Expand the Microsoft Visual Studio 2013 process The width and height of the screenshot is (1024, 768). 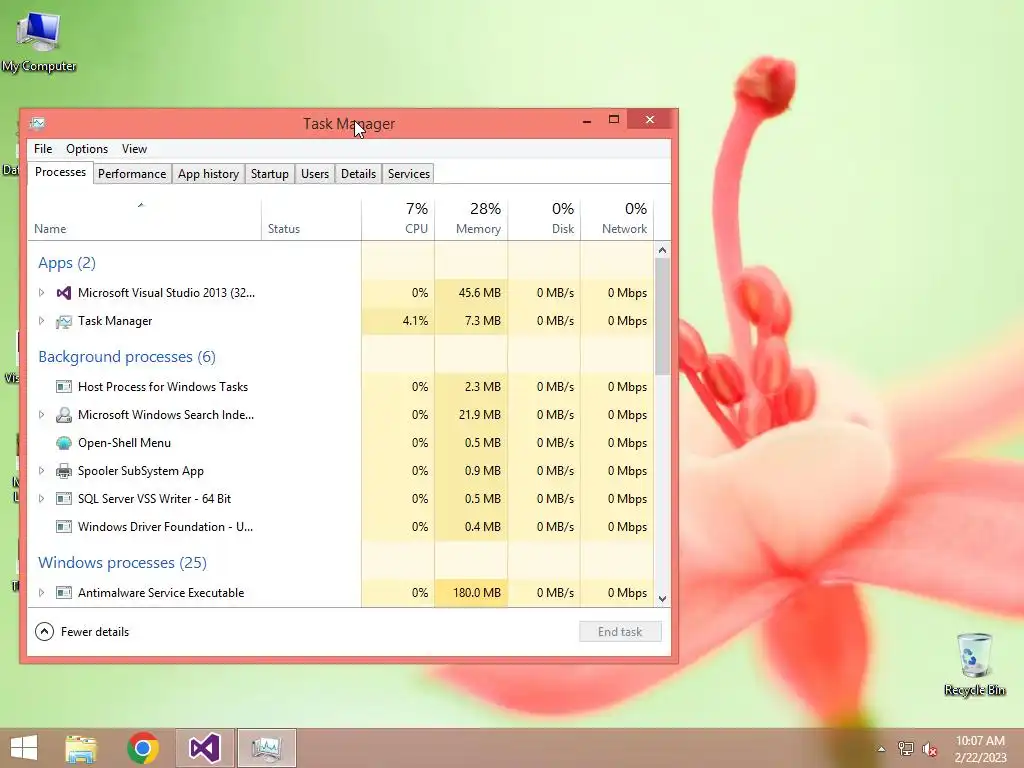[x=41, y=293]
